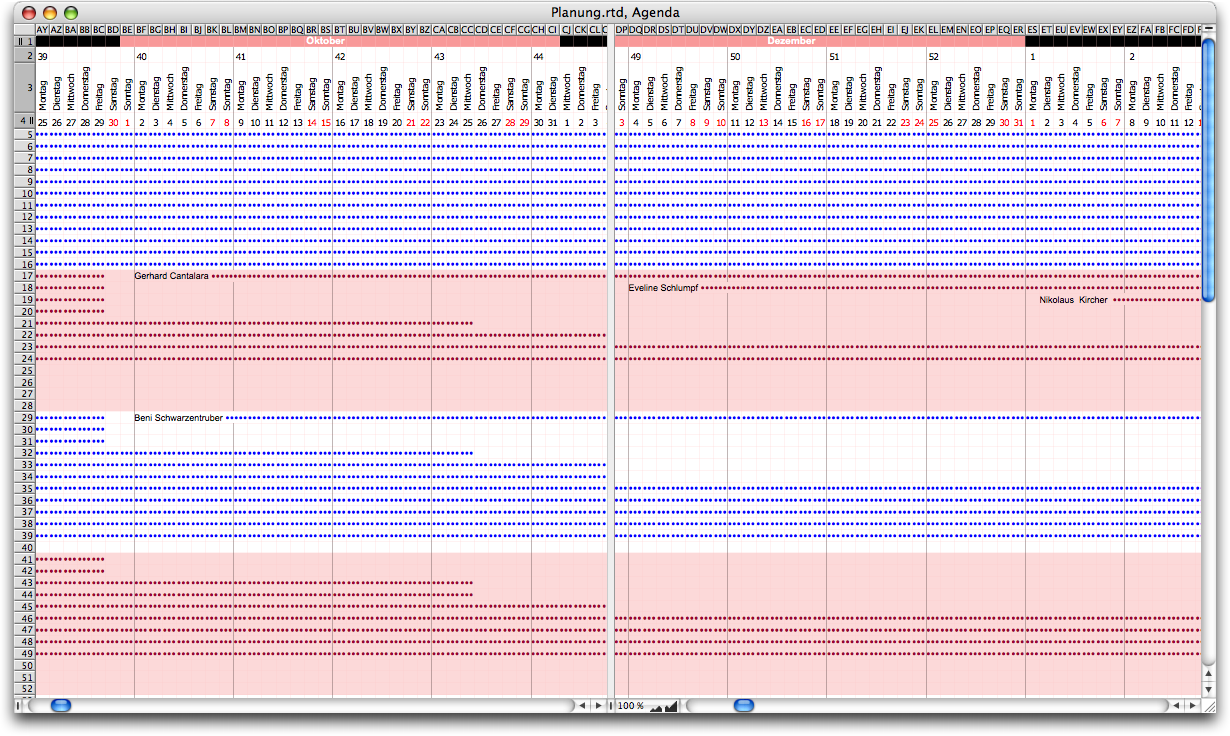Select row header 1 with lock marker

24,41
